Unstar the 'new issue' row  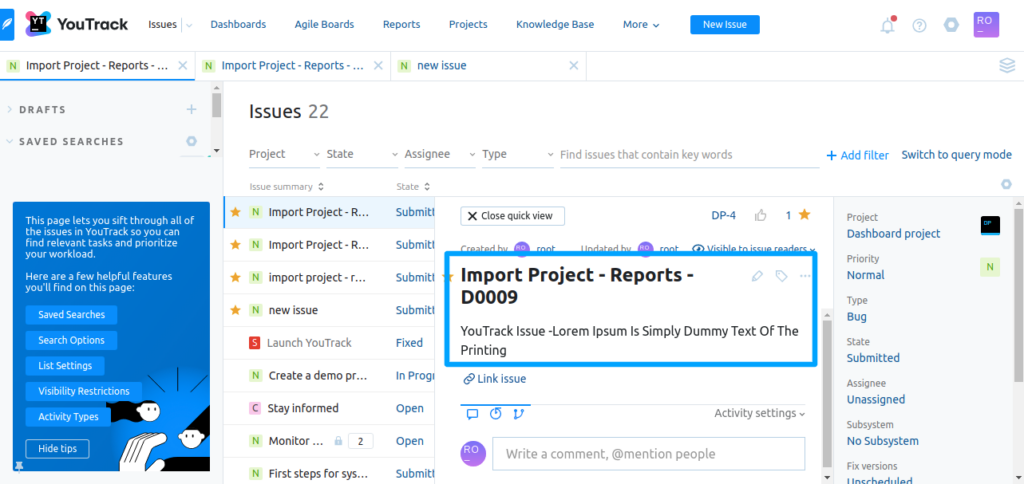[236, 310]
